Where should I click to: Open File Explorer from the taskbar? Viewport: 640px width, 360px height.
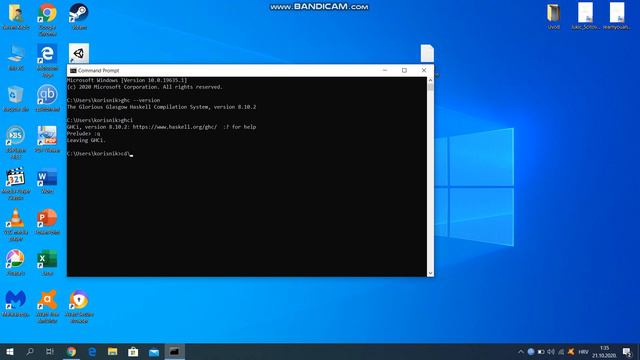pyautogui.click(x=113, y=351)
